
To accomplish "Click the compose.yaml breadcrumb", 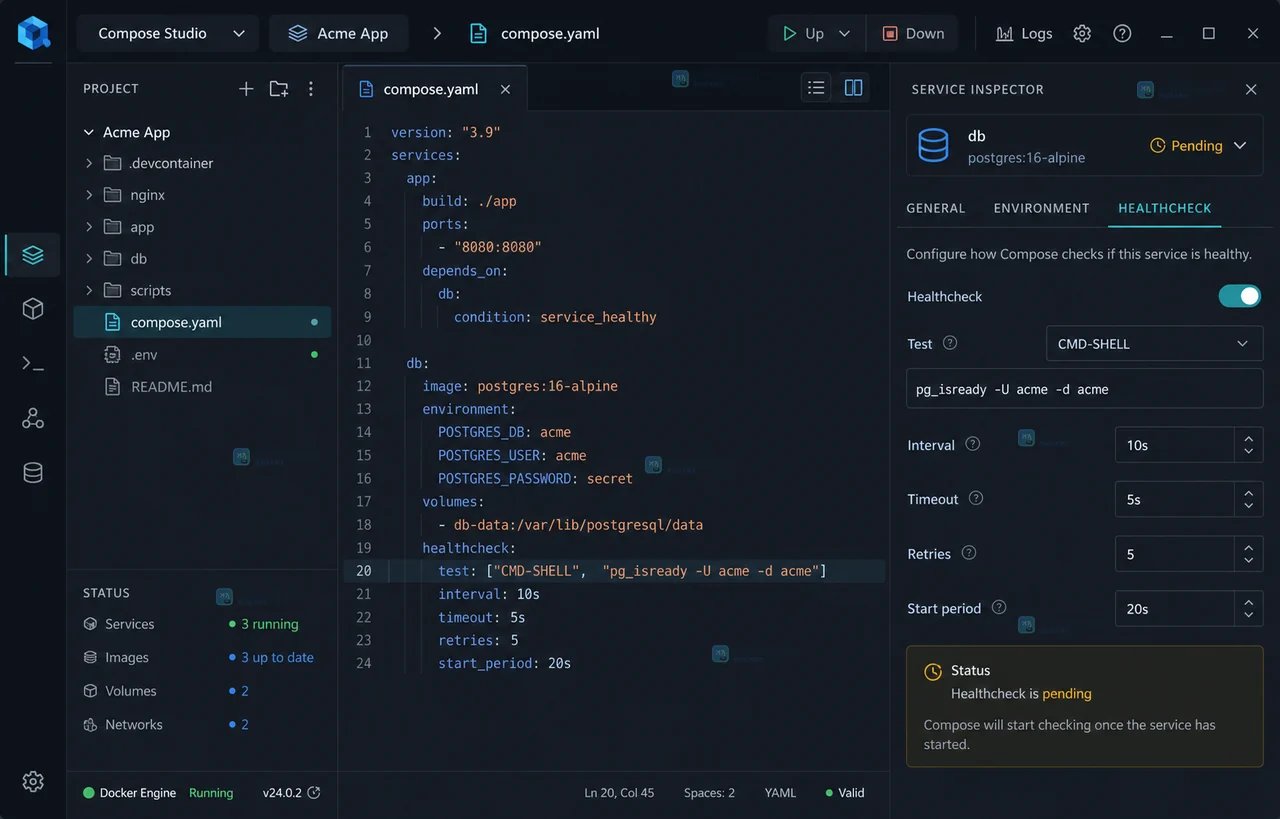I will coord(536,33).
